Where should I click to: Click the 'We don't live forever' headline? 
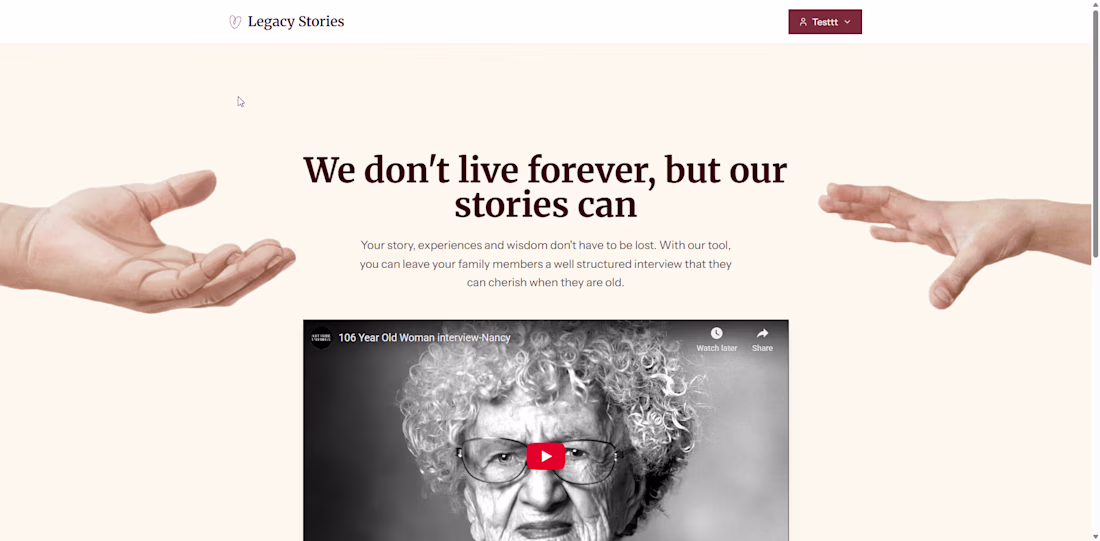tap(545, 187)
